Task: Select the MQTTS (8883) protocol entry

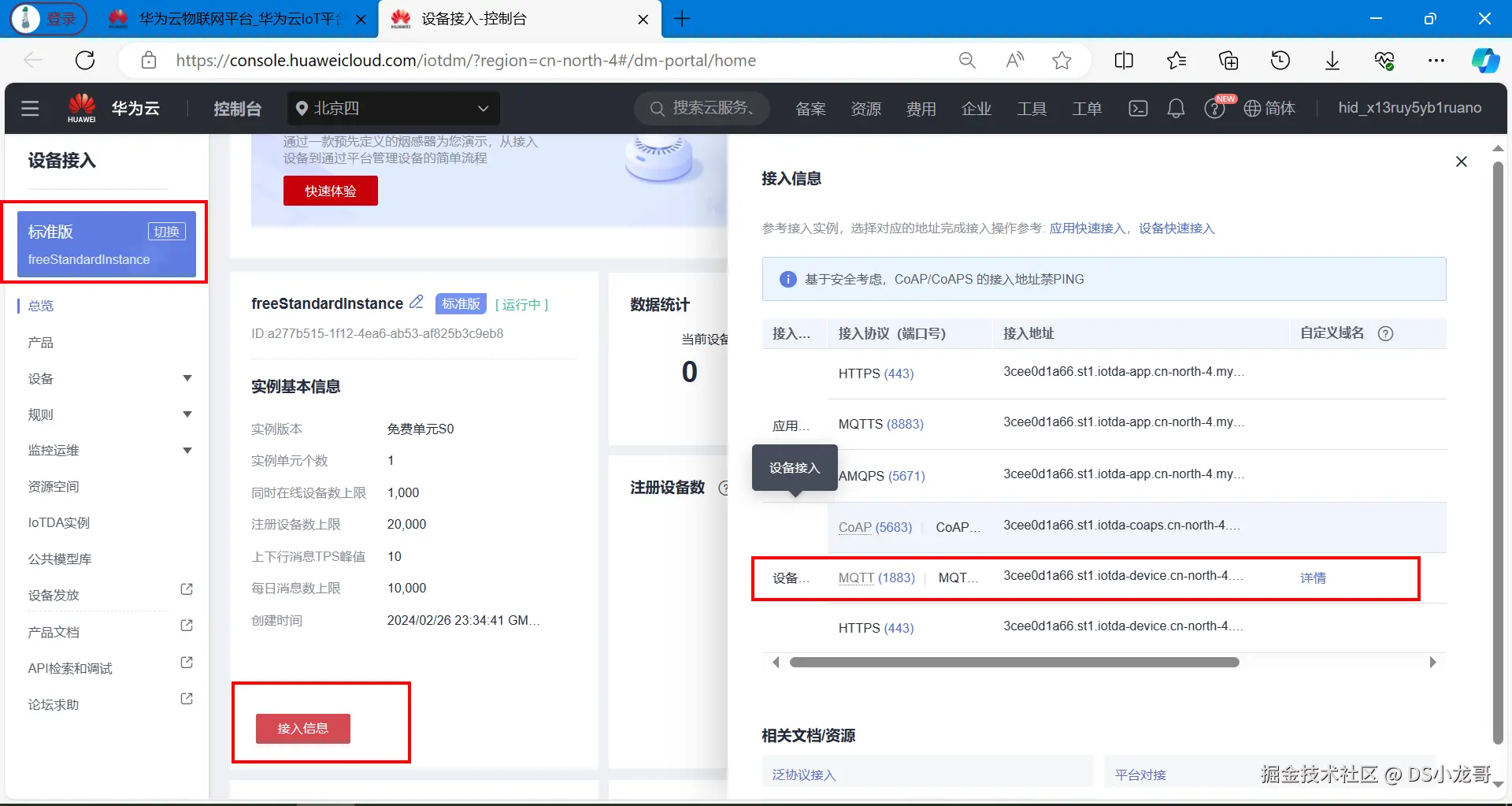Action: (880, 425)
